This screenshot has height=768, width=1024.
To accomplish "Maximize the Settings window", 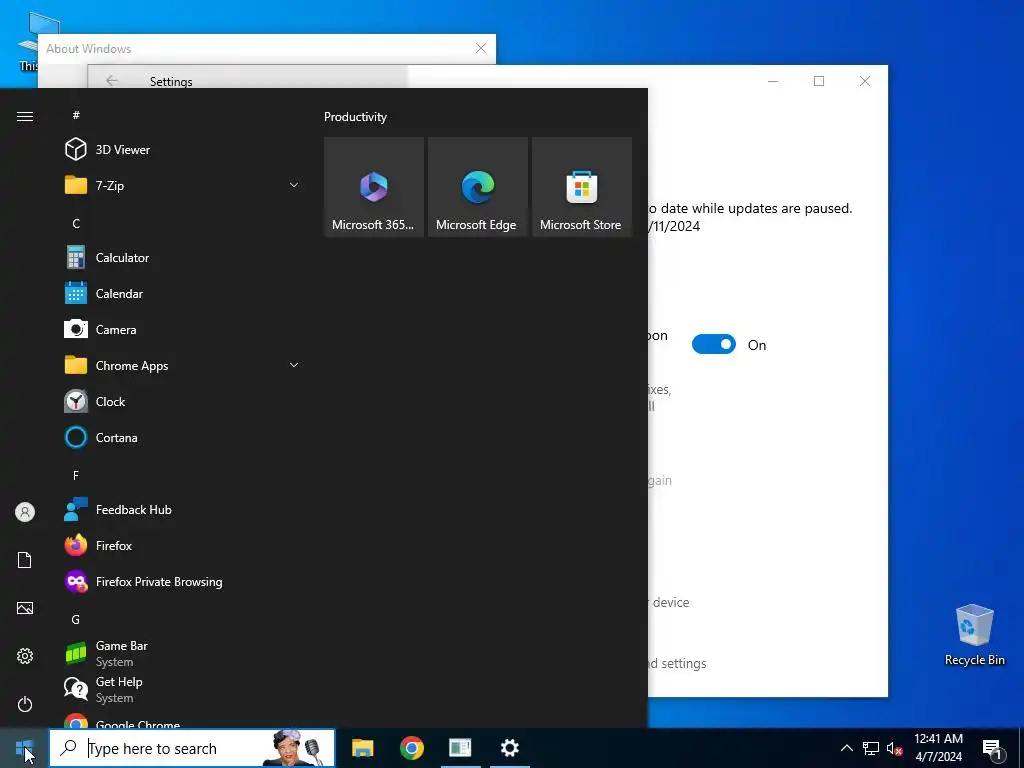I will (x=819, y=81).
